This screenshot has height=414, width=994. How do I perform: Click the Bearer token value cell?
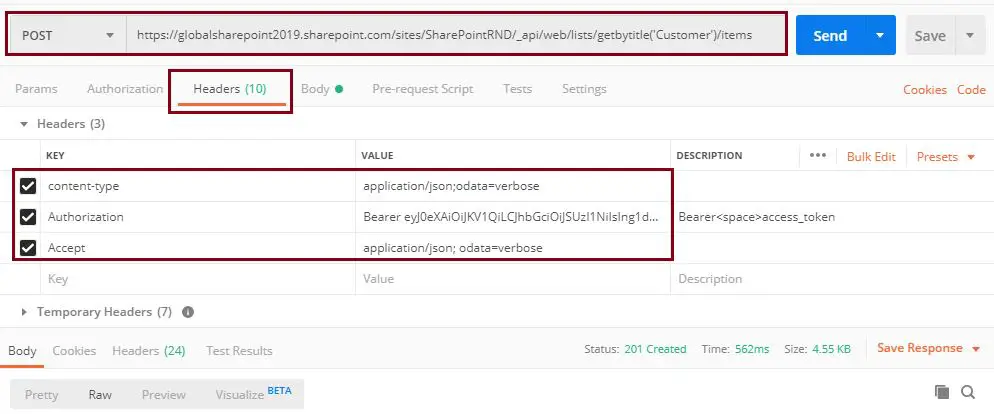pos(512,217)
